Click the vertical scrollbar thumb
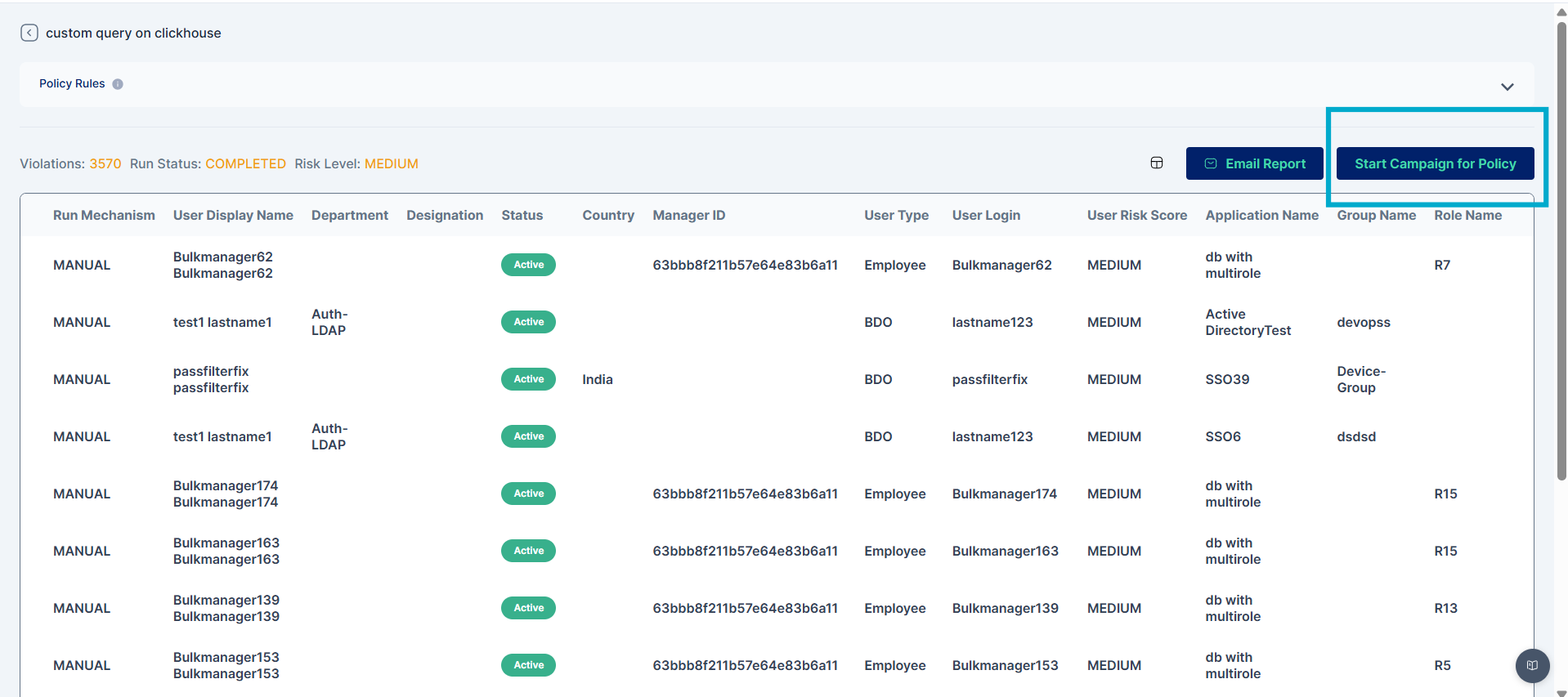This screenshot has height=697, width=1568. click(1561, 245)
